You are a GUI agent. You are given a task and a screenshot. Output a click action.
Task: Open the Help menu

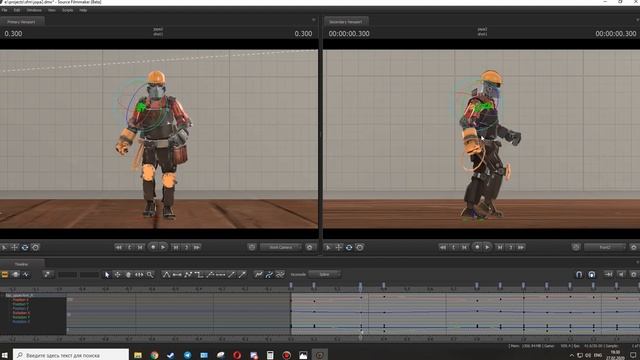[83, 10]
